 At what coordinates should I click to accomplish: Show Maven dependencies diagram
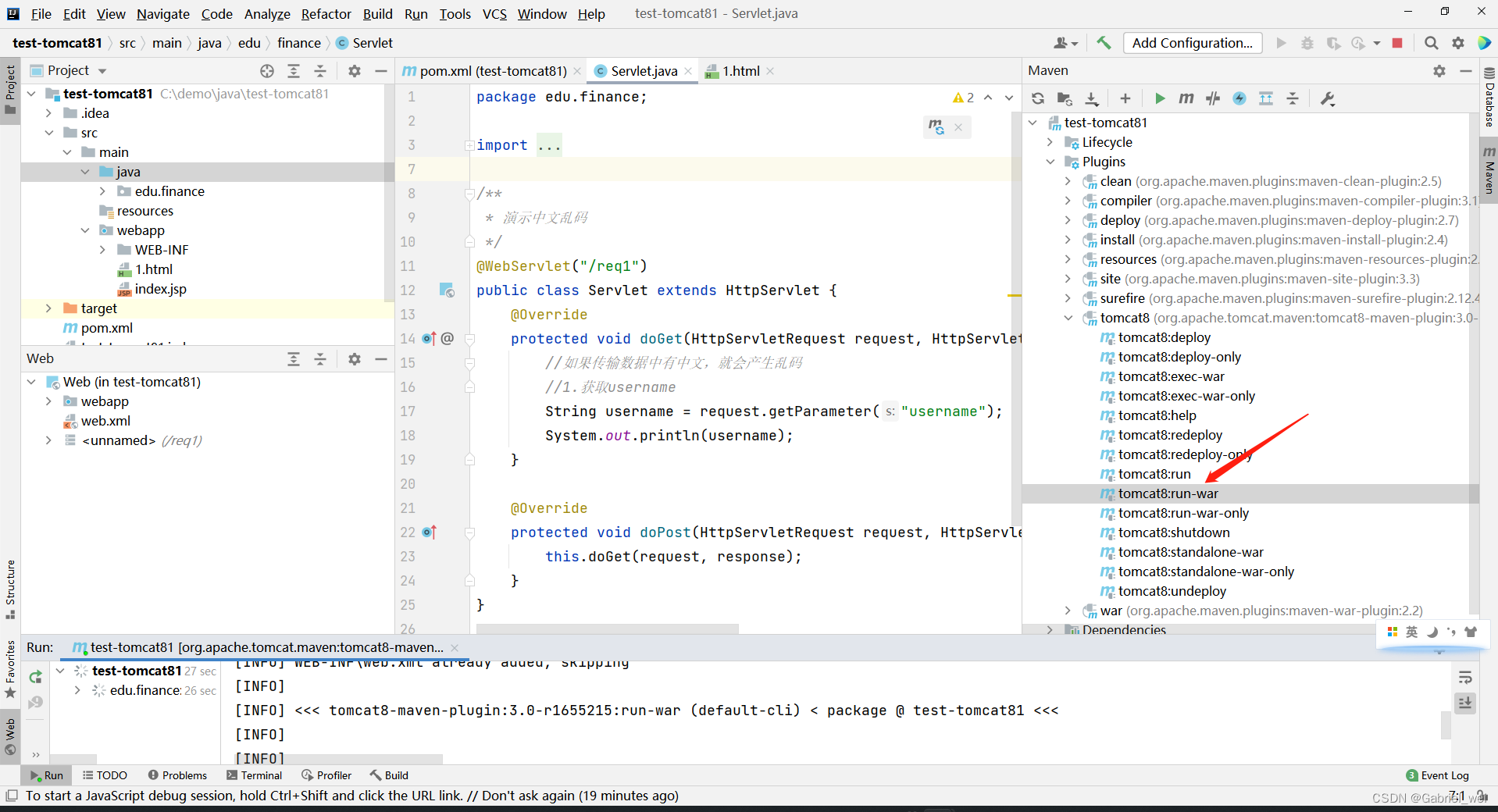pos(1266,98)
